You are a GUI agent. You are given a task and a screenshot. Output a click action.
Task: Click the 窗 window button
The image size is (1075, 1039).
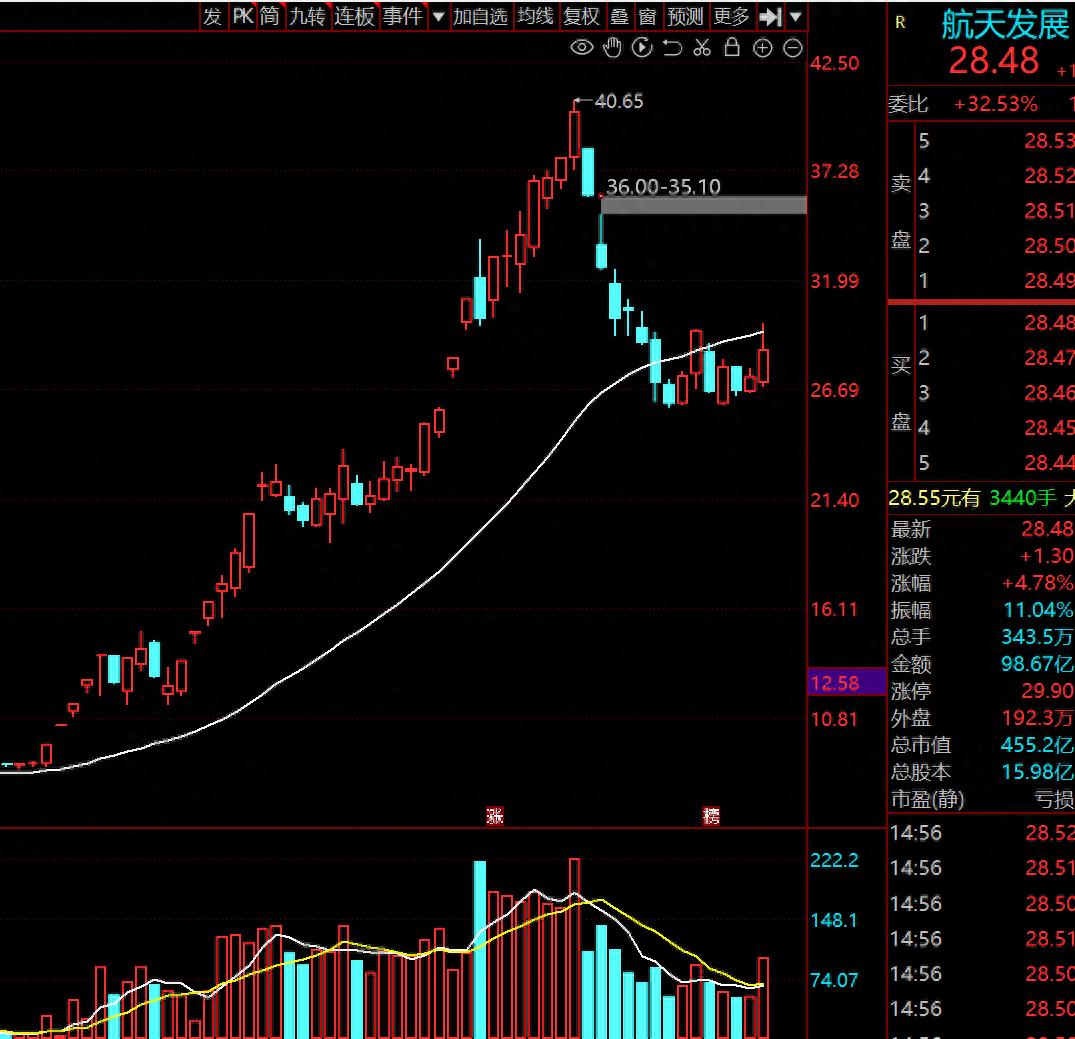coord(647,16)
